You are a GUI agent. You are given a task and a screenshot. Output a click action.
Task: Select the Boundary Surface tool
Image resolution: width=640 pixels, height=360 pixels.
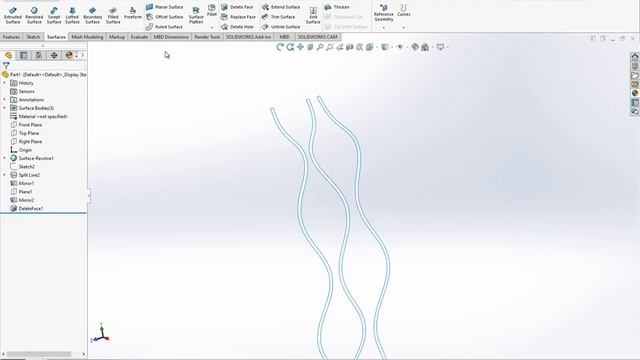tap(92, 15)
